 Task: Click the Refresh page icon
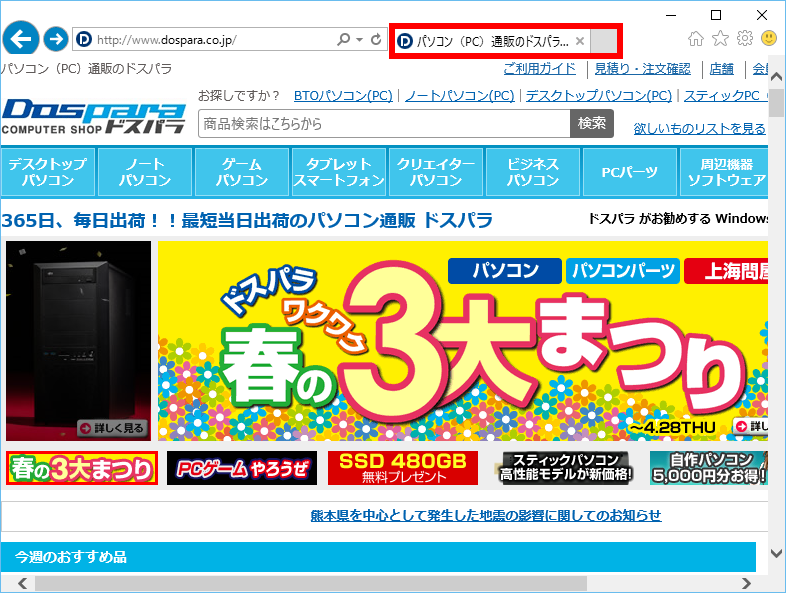pos(376,39)
